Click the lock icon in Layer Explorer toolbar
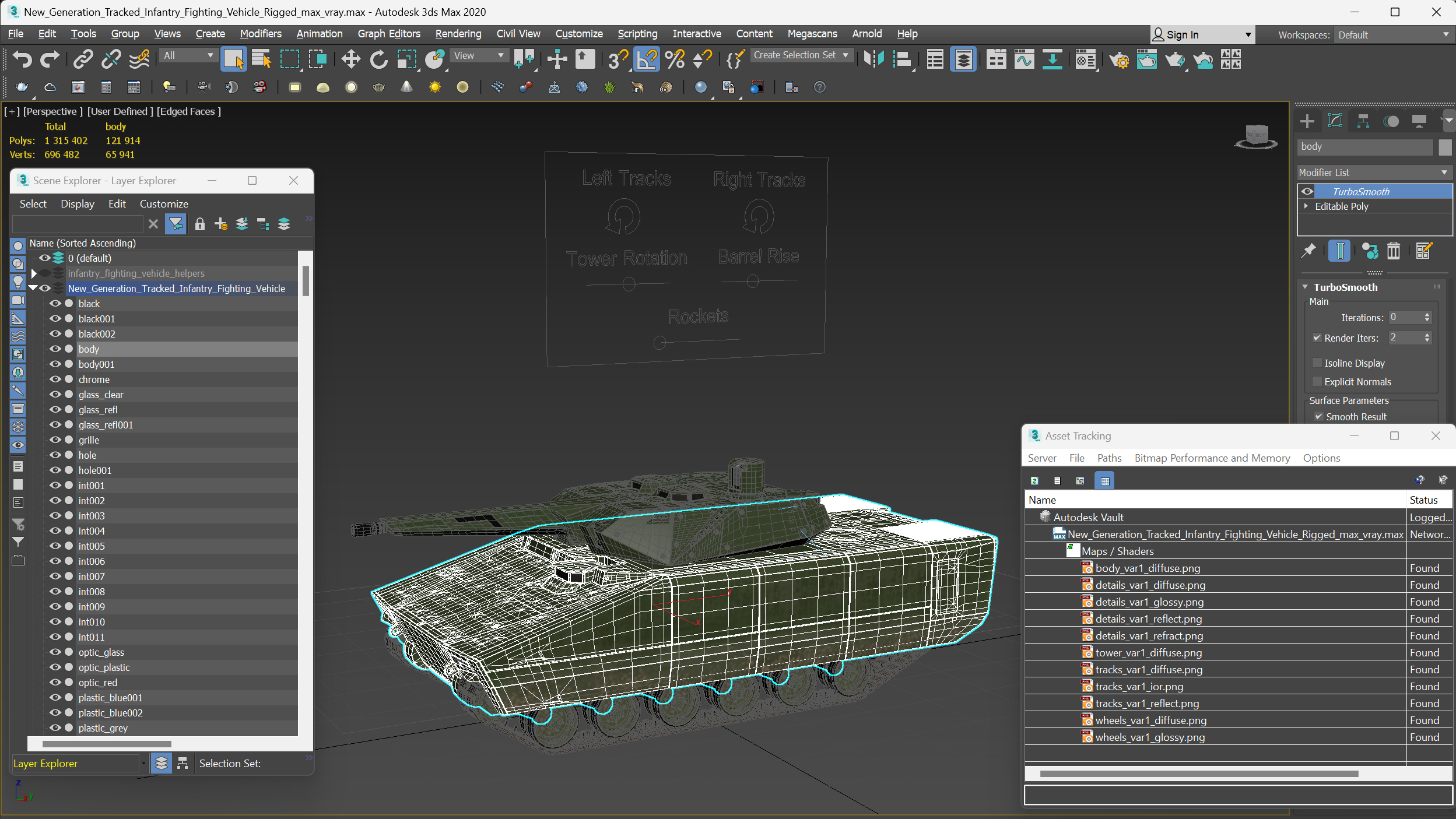 pos(200,224)
